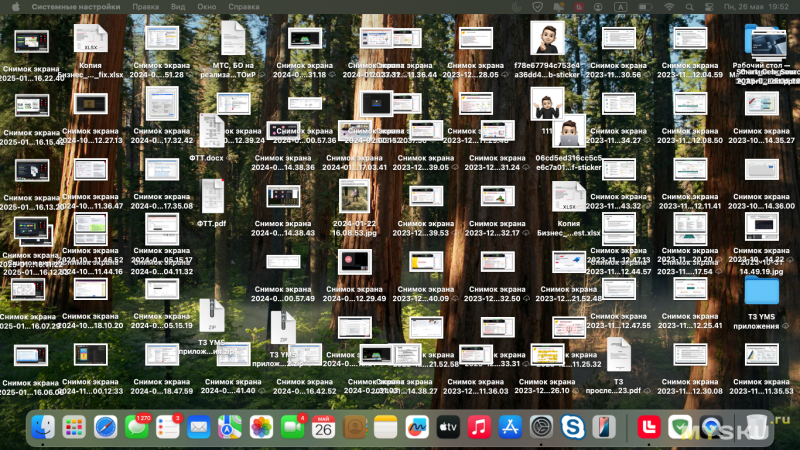Click the Wi-Fi status icon
800x450 pixels.
coord(669,7)
